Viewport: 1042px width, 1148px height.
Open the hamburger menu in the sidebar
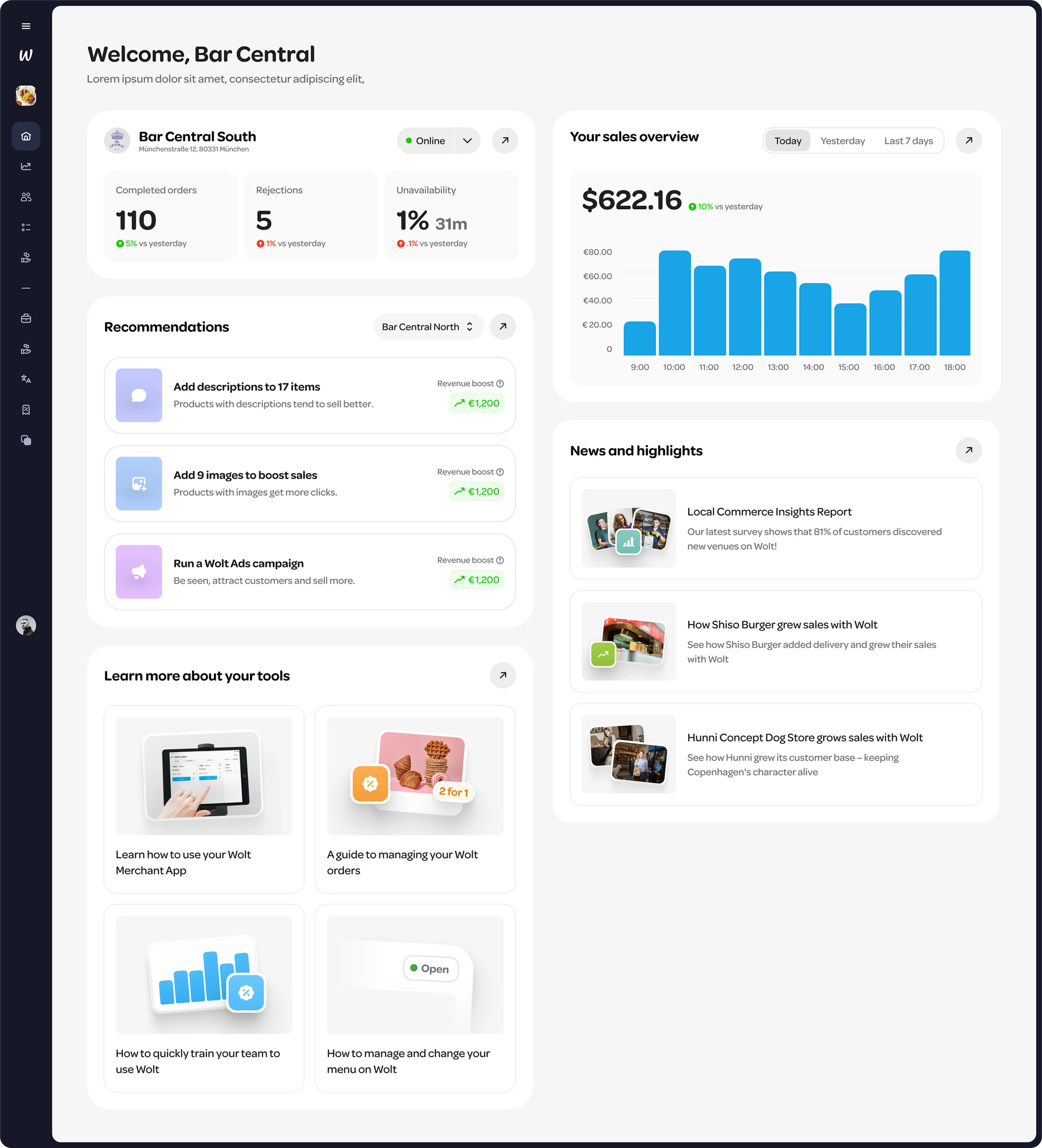(26, 26)
